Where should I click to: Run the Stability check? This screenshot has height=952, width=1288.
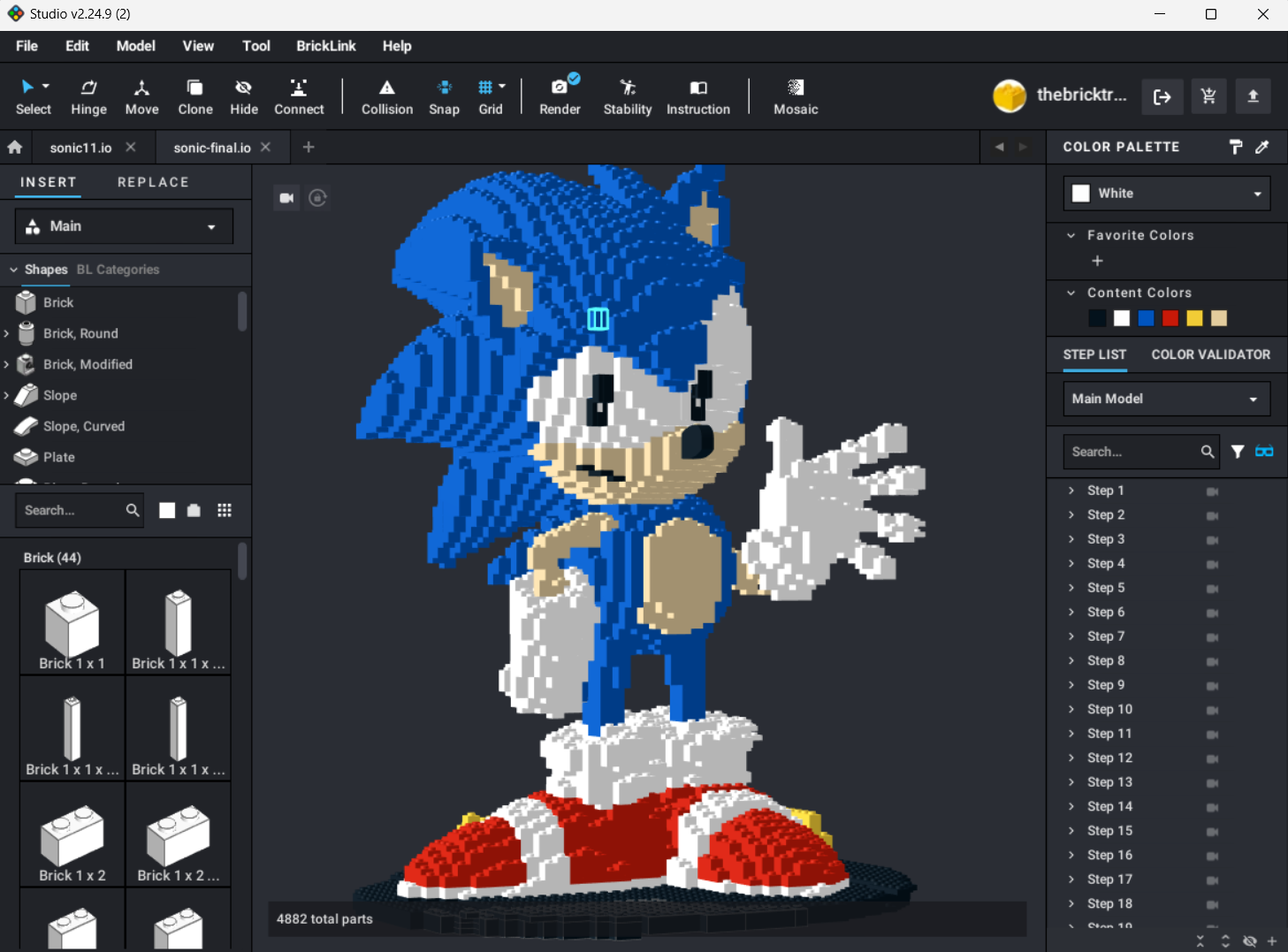point(628,97)
